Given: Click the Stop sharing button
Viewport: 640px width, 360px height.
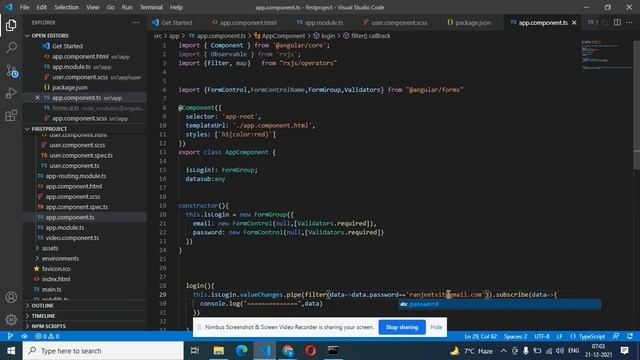Looking at the screenshot, I should pyautogui.click(x=402, y=327).
